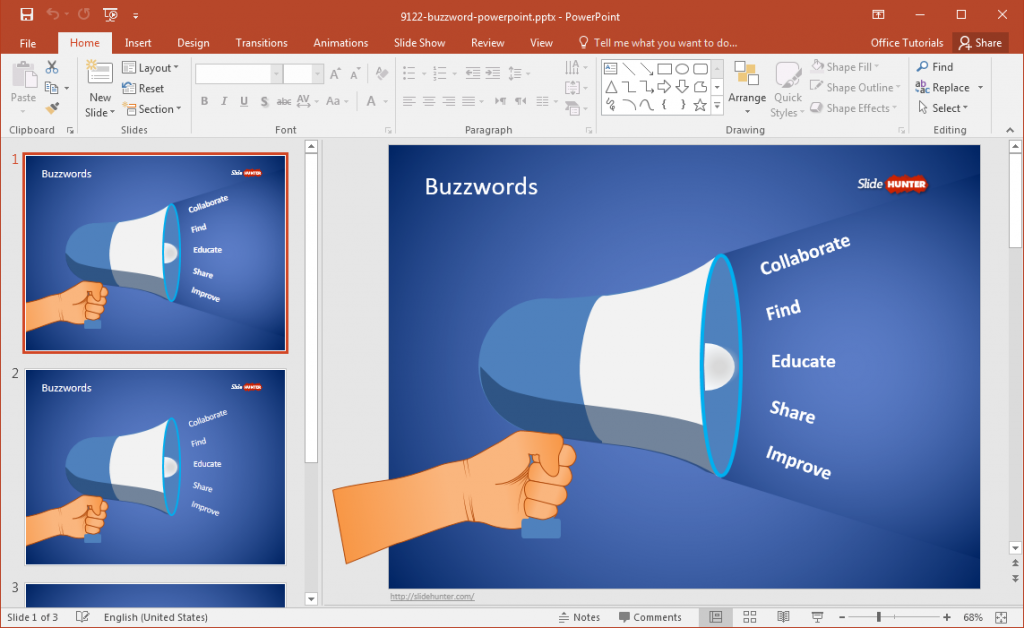Switch to Reading View
Viewport: 1024px width, 628px height.
coord(783,616)
